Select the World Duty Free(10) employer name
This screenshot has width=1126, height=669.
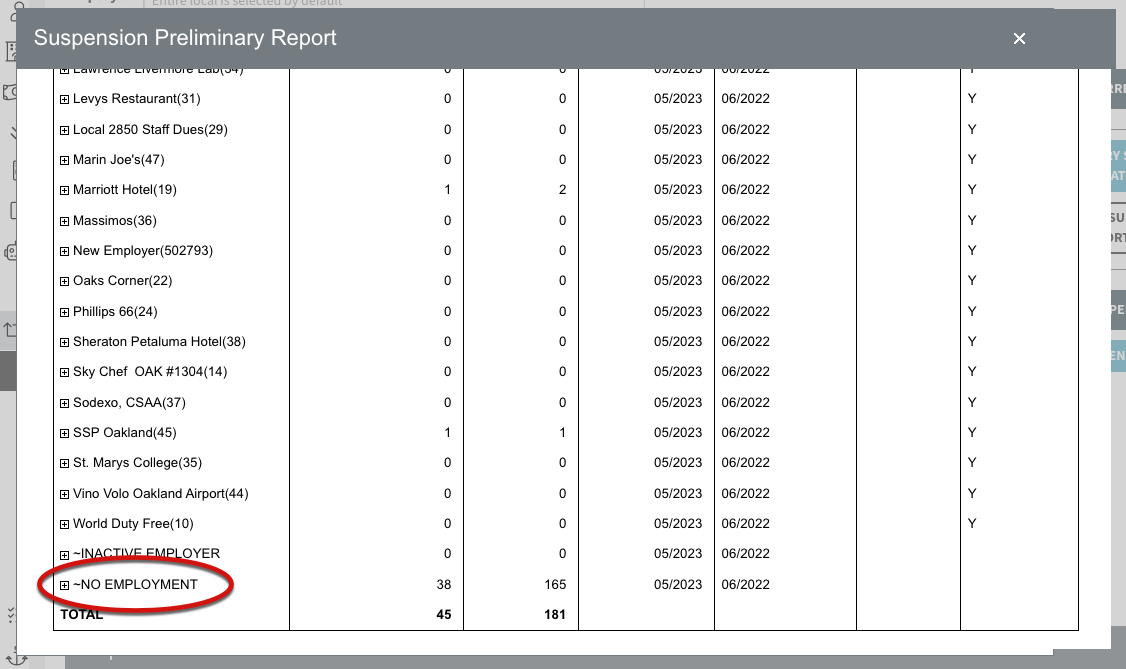(134, 523)
